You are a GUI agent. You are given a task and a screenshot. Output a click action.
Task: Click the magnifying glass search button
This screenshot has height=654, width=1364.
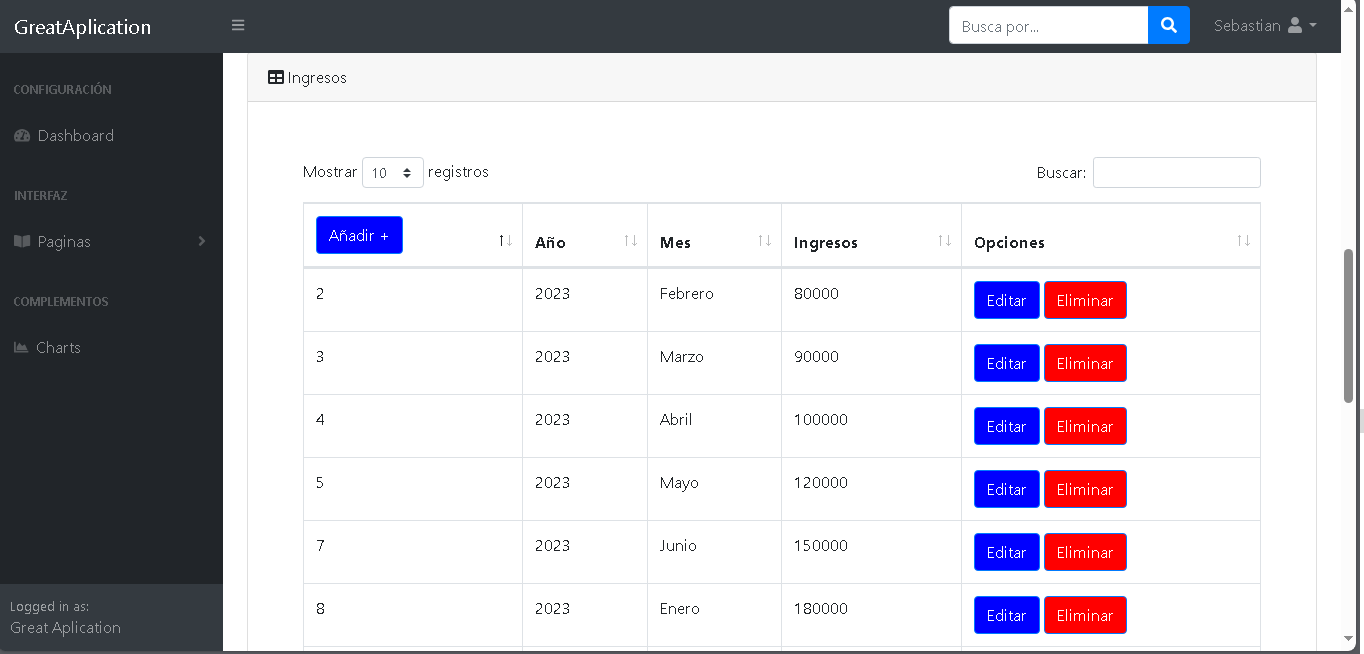click(x=1168, y=26)
